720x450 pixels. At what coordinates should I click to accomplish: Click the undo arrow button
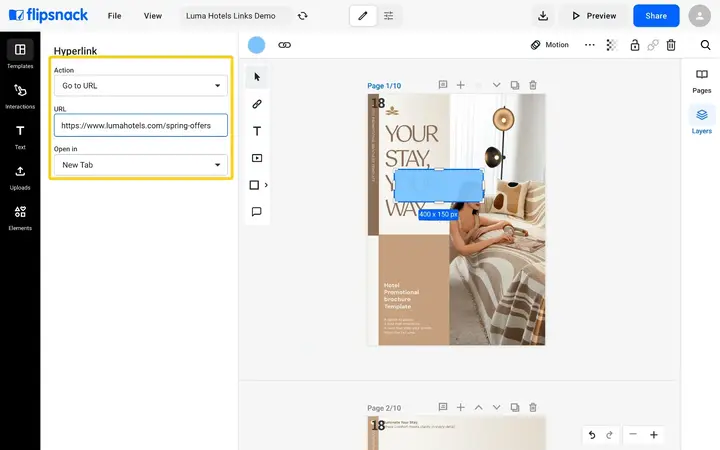pyautogui.click(x=592, y=434)
